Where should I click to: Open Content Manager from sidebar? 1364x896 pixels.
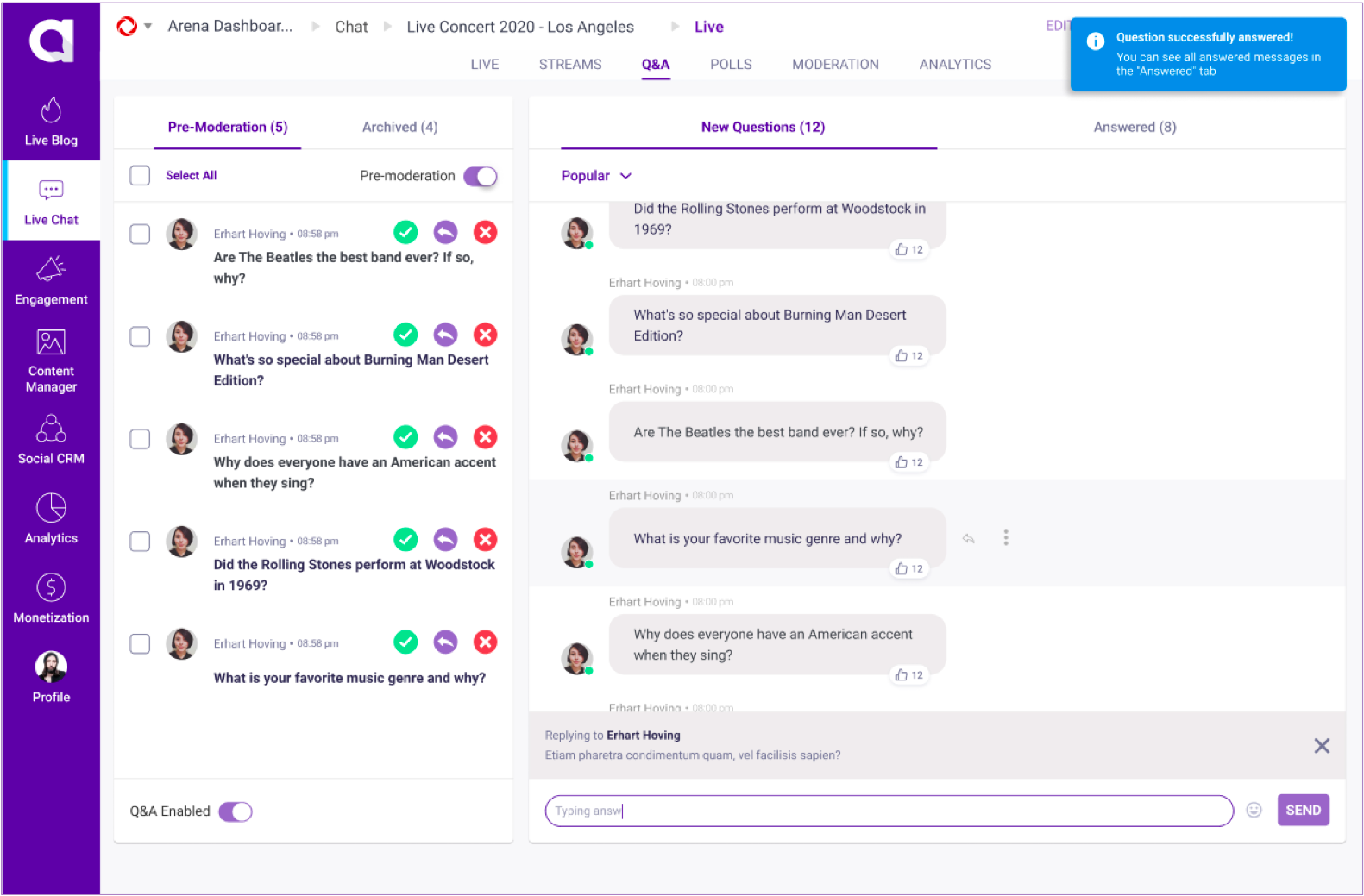pyautogui.click(x=51, y=360)
